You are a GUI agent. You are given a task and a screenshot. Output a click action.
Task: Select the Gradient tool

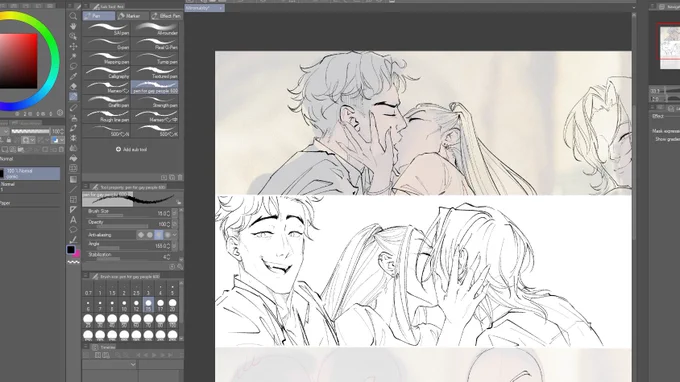pyautogui.click(x=73, y=179)
